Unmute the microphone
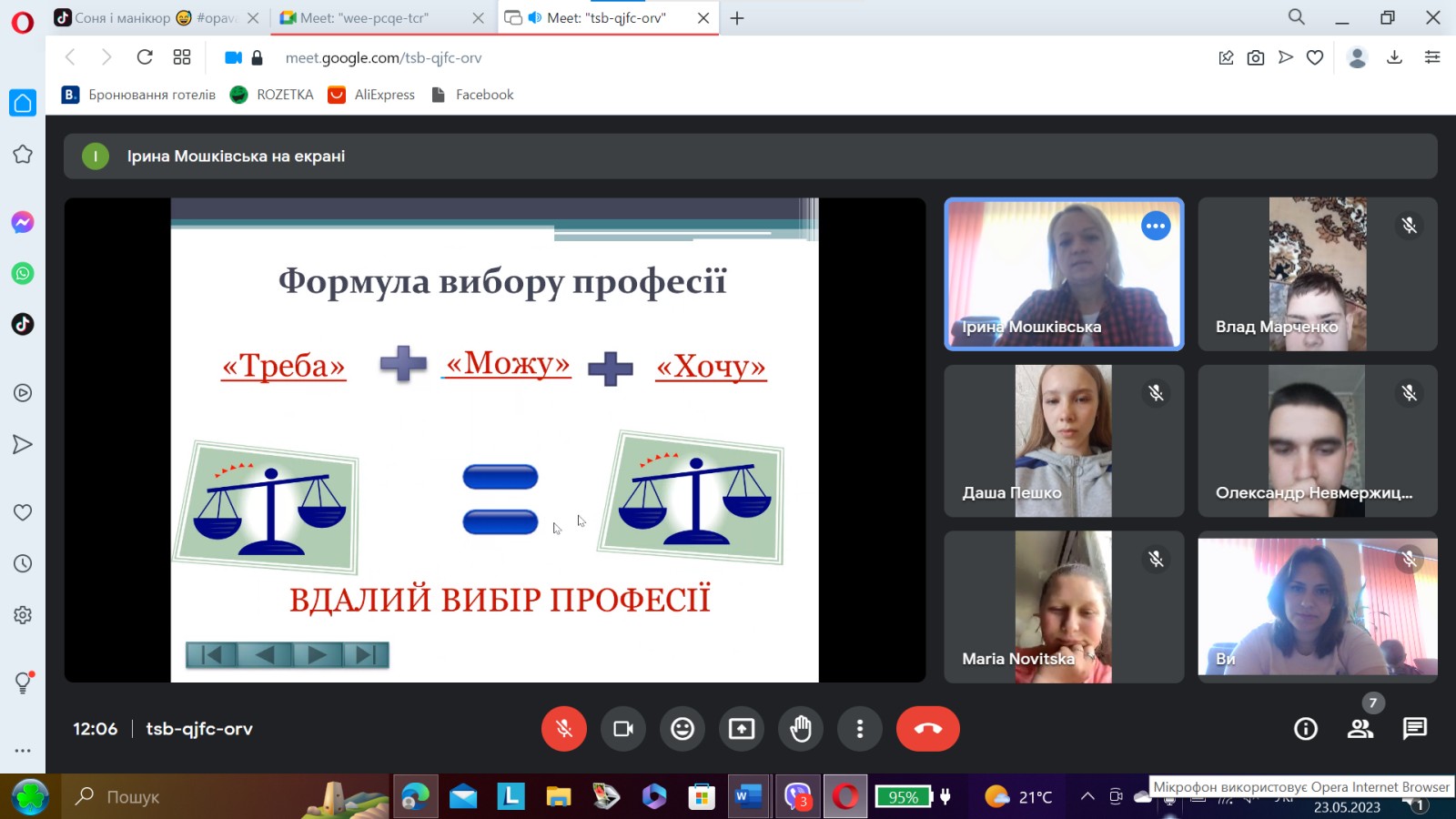Image resolution: width=1456 pixels, height=819 pixels. (563, 728)
